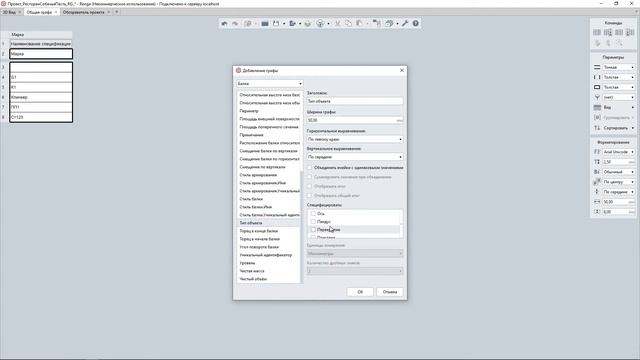This screenshot has height=360, width=640.
Task: Click the font icon in Форматирование
Action: 597,152
